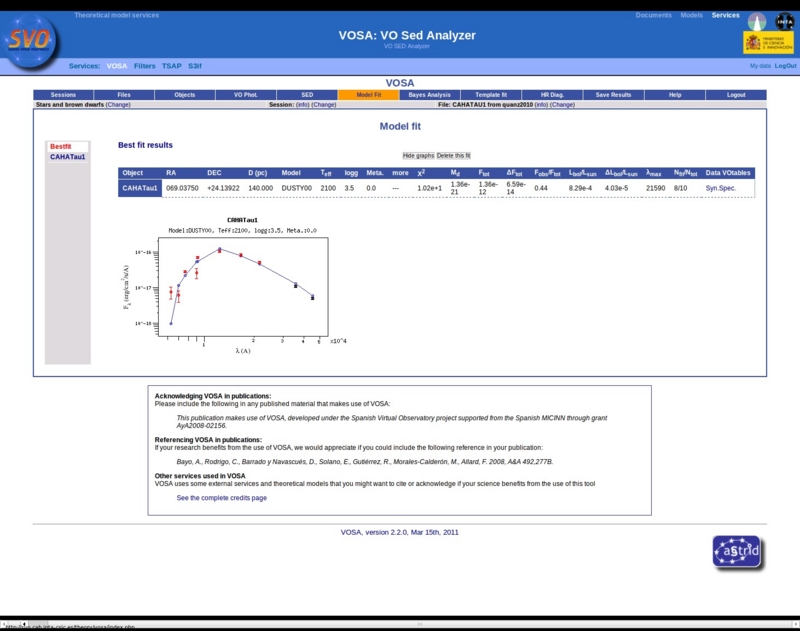Click the Data VOtables column header
This screenshot has width=800, height=631.
(728, 173)
